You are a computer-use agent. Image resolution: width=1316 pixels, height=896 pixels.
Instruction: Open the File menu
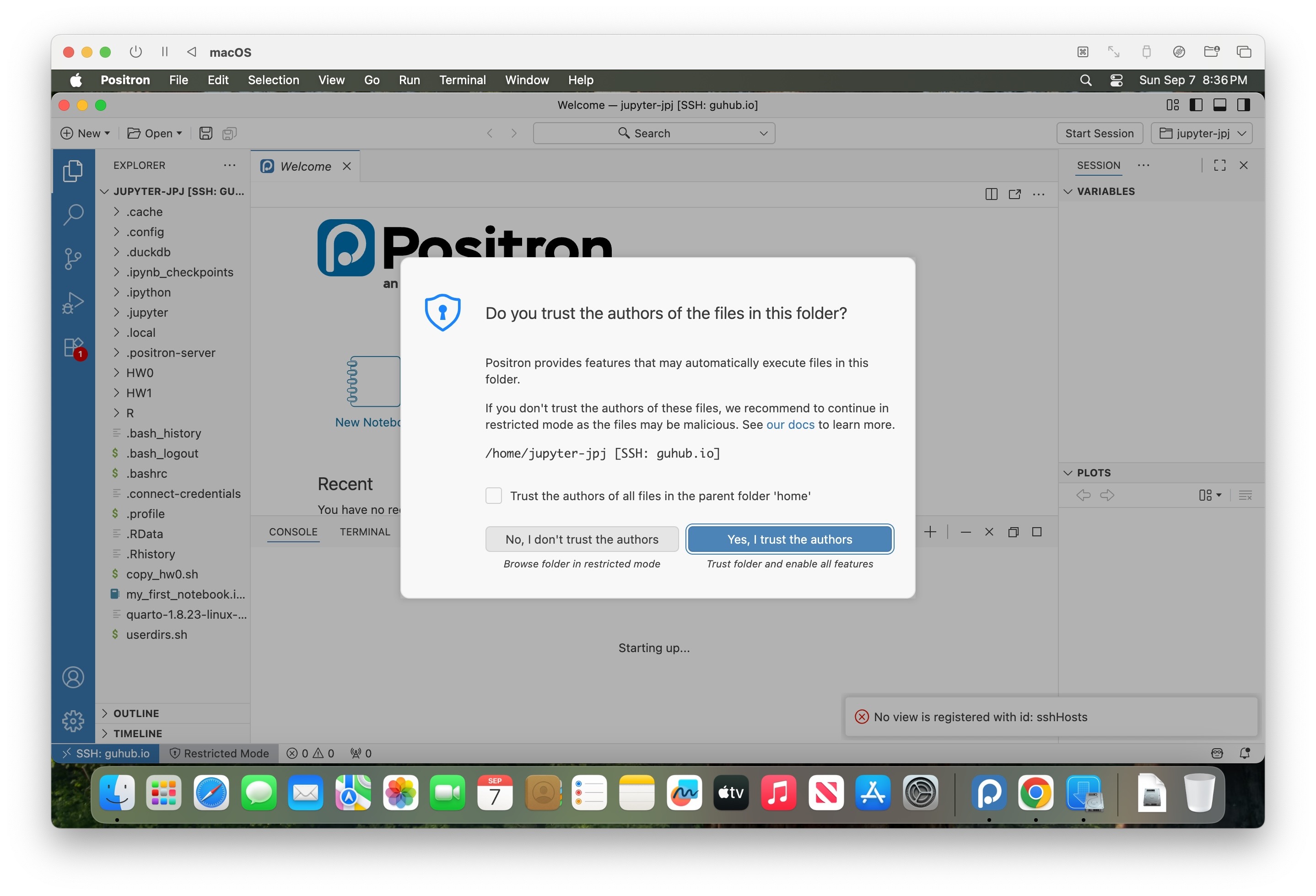pyautogui.click(x=178, y=80)
